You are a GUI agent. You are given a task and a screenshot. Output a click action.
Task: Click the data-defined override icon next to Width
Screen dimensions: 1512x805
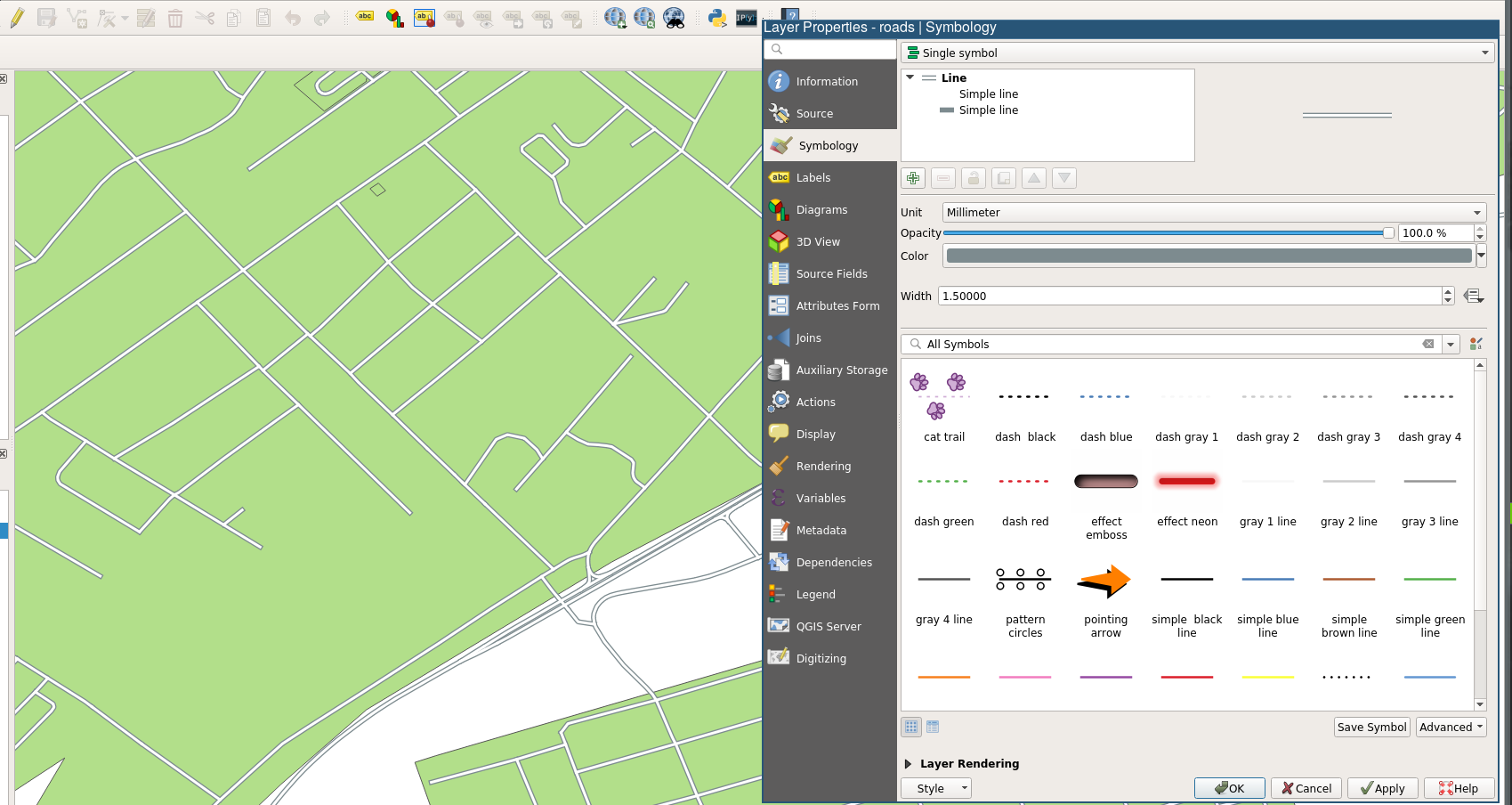(x=1474, y=296)
